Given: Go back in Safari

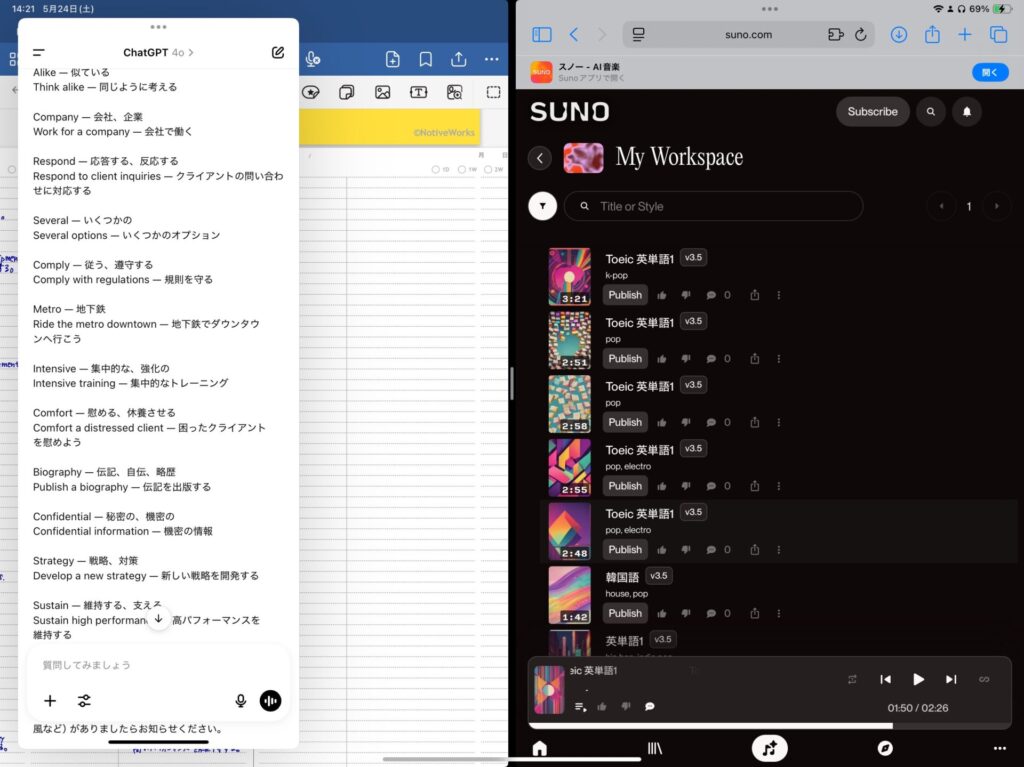Looking at the screenshot, I should [x=573, y=35].
